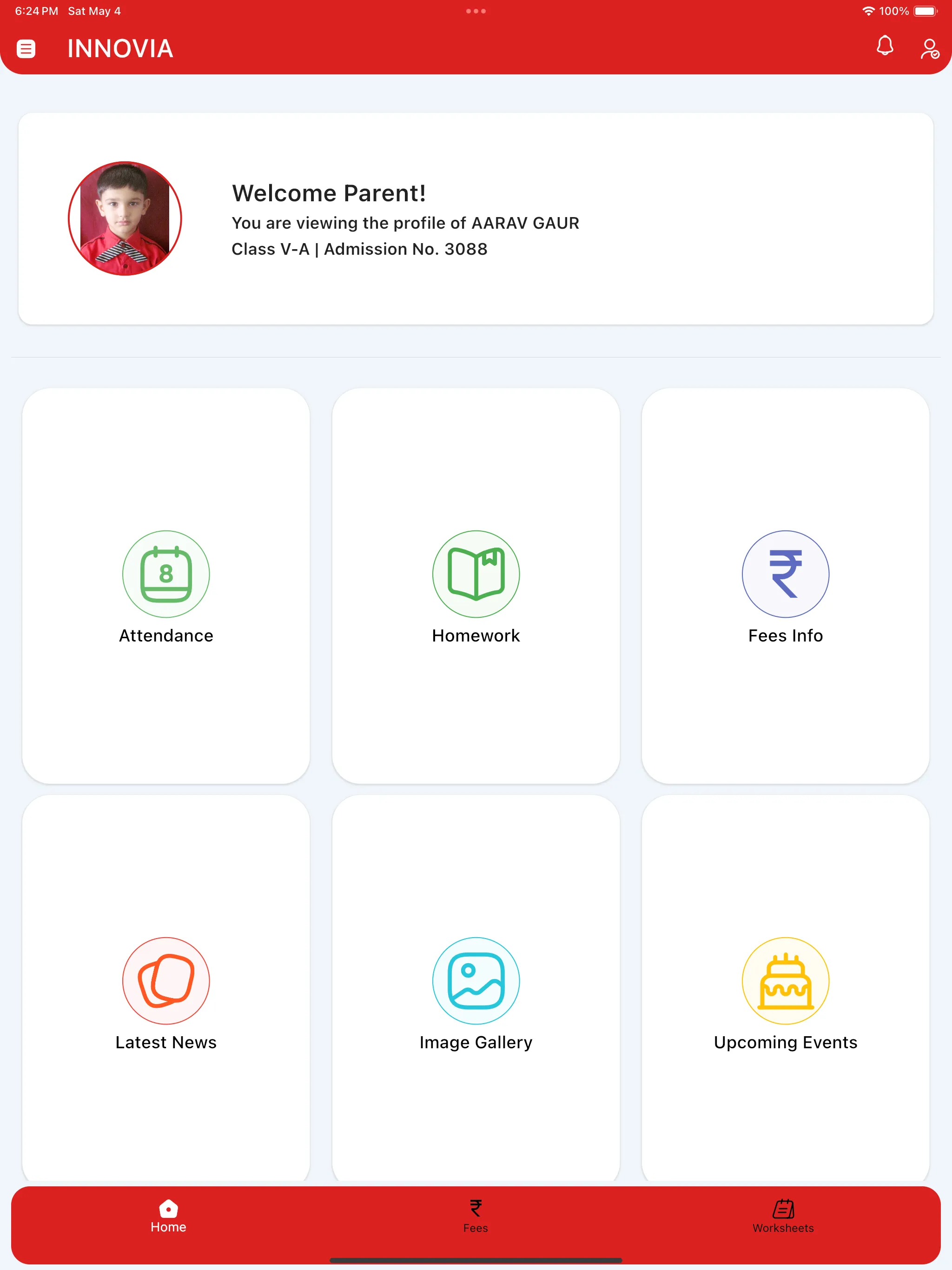Screen dimensions: 952x1270
Task: Click the Fees Info label
Action: (x=785, y=635)
